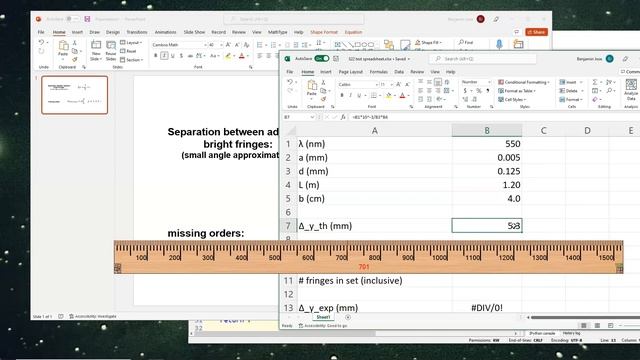Image resolution: width=640 pixels, height=360 pixels.
Task: Open Excel Format as Table dropdown
Action: (x=517, y=91)
